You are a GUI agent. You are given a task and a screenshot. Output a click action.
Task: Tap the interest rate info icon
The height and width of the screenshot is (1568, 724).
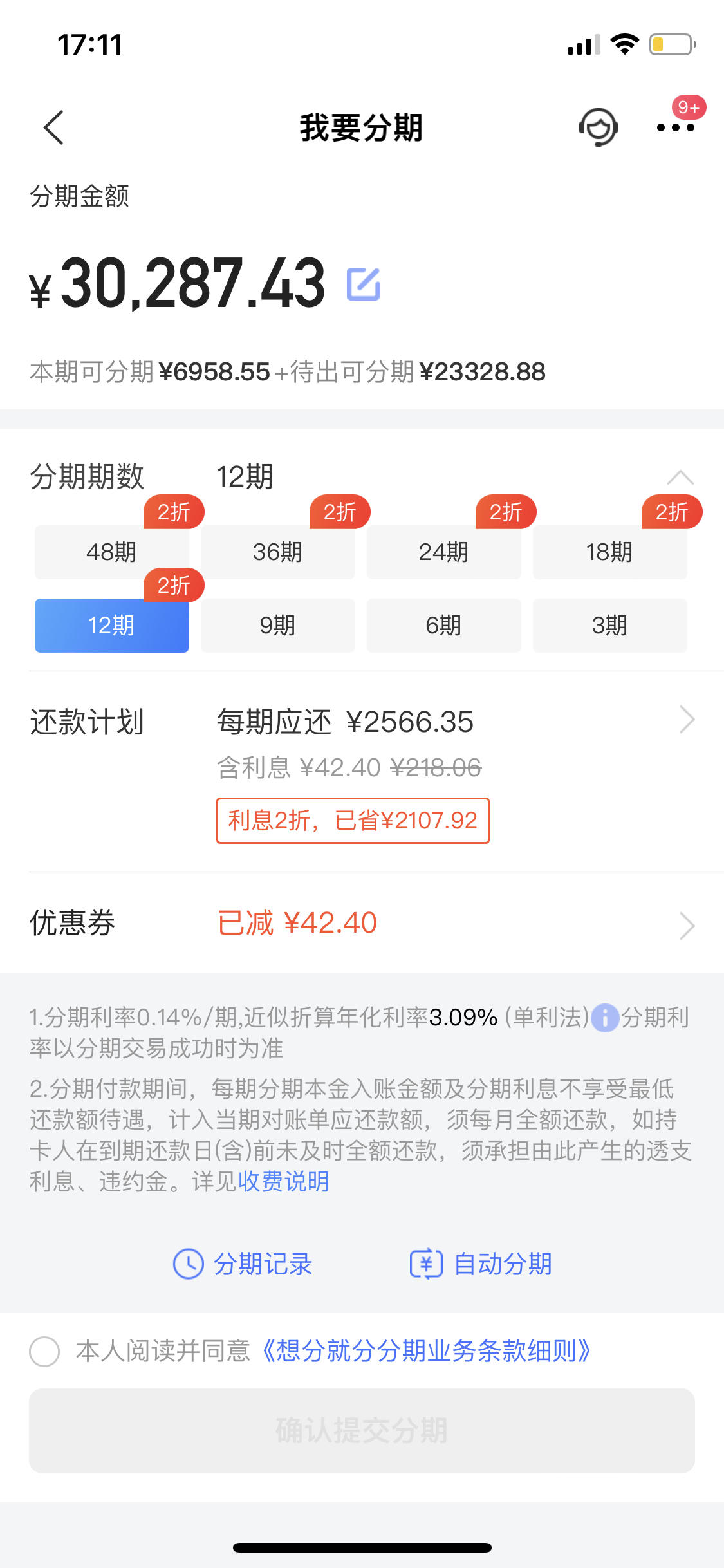coord(605,1018)
